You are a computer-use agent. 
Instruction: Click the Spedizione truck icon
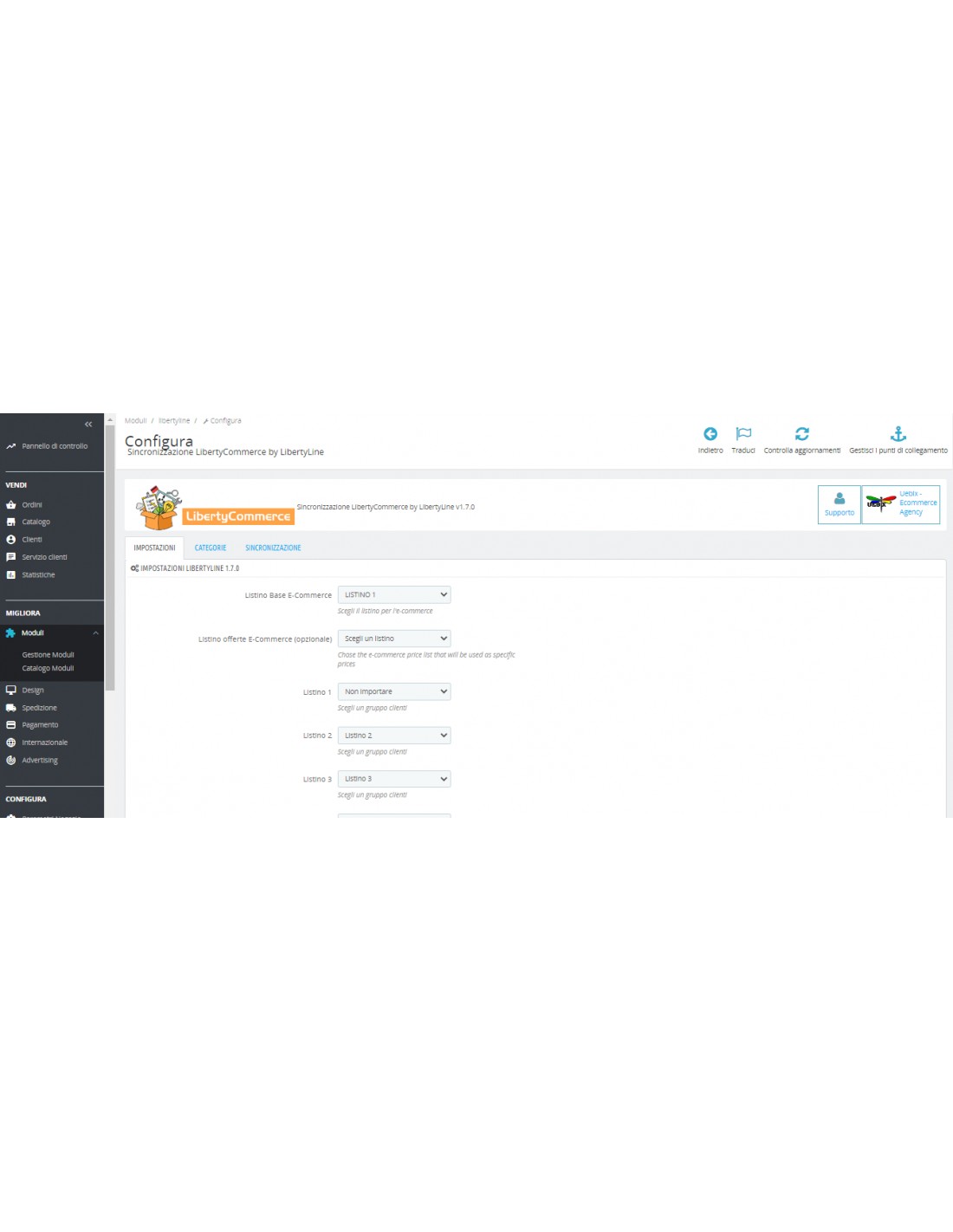click(x=10, y=708)
